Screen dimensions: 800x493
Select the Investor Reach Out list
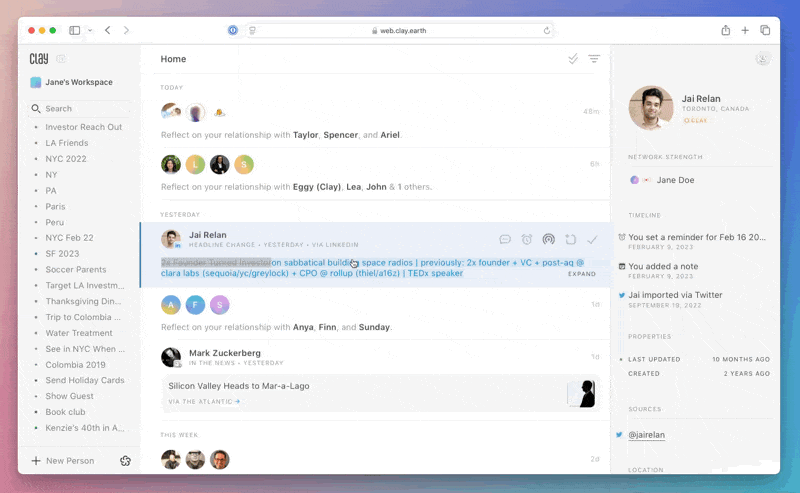[x=84, y=127]
